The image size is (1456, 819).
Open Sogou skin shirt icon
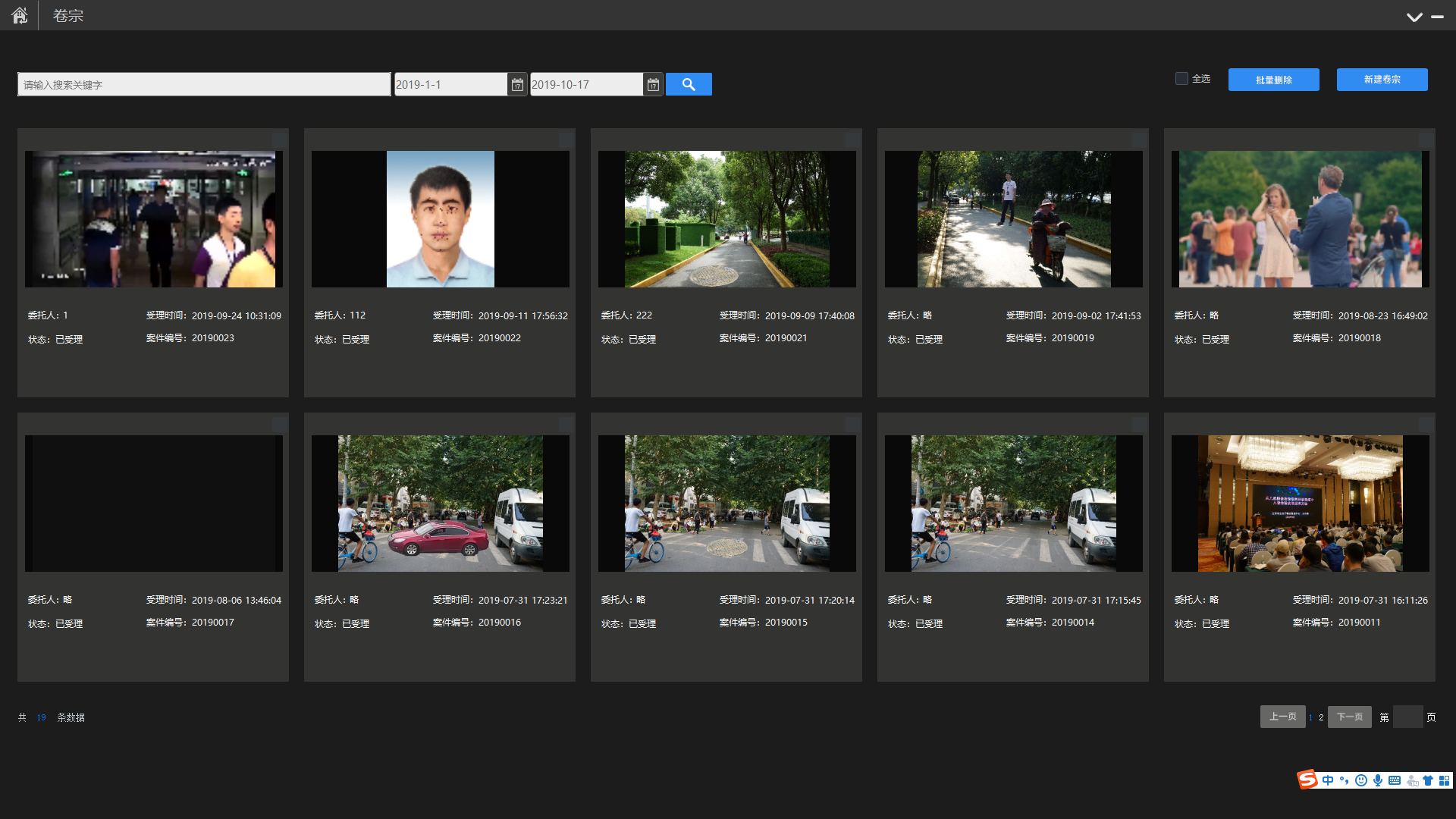click(1428, 780)
